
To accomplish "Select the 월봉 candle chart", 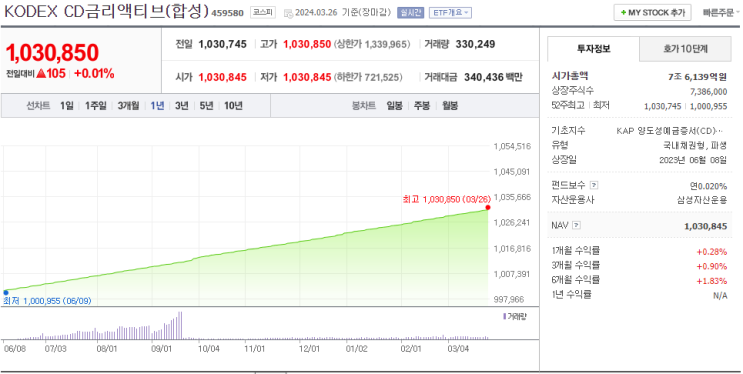I will click(x=450, y=106).
